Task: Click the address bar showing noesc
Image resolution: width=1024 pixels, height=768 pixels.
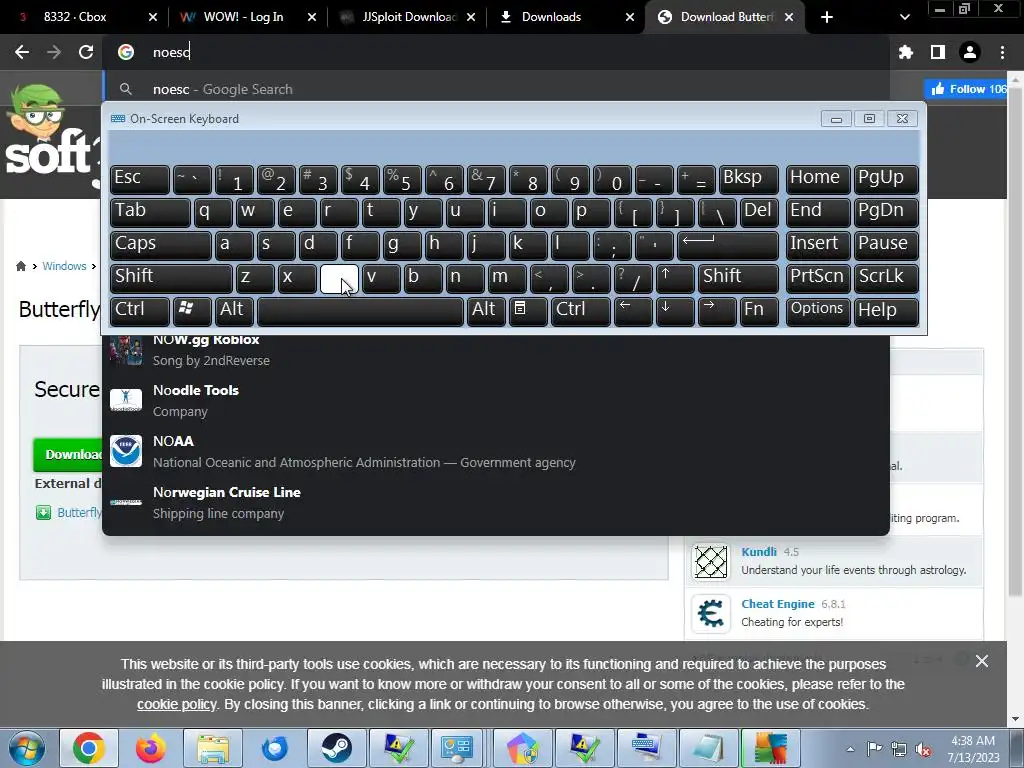Action: click(496, 52)
